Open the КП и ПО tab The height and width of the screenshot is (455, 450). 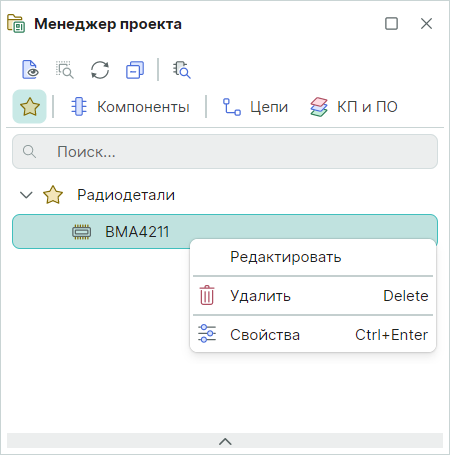pos(354,107)
